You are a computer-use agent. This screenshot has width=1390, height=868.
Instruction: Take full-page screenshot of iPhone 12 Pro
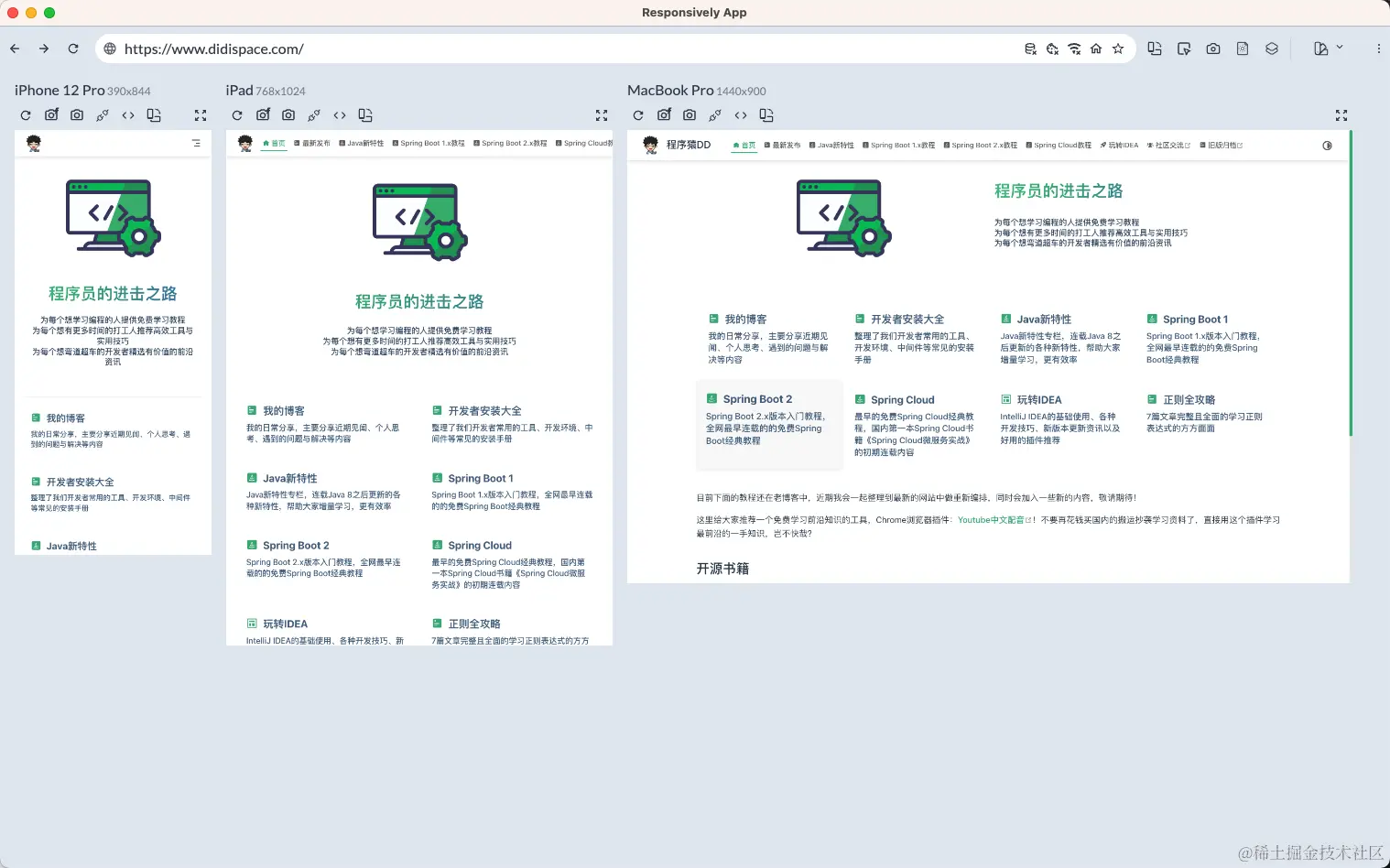pyautogui.click(x=51, y=114)
